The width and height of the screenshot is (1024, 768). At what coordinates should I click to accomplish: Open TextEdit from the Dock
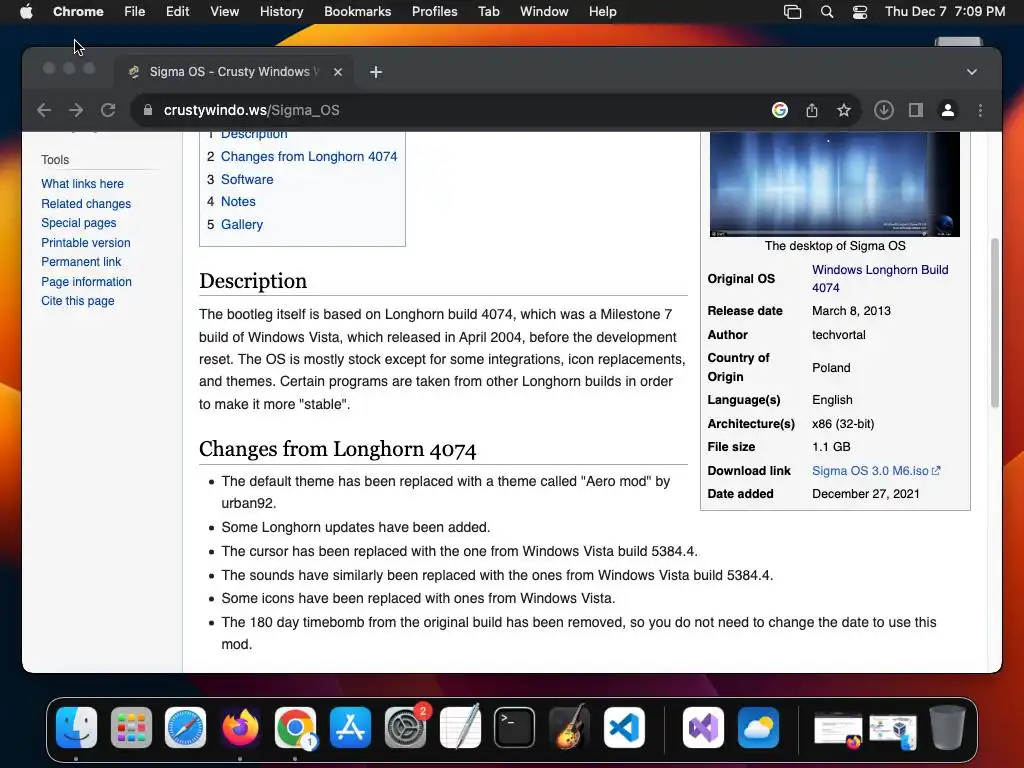point(460,728)
